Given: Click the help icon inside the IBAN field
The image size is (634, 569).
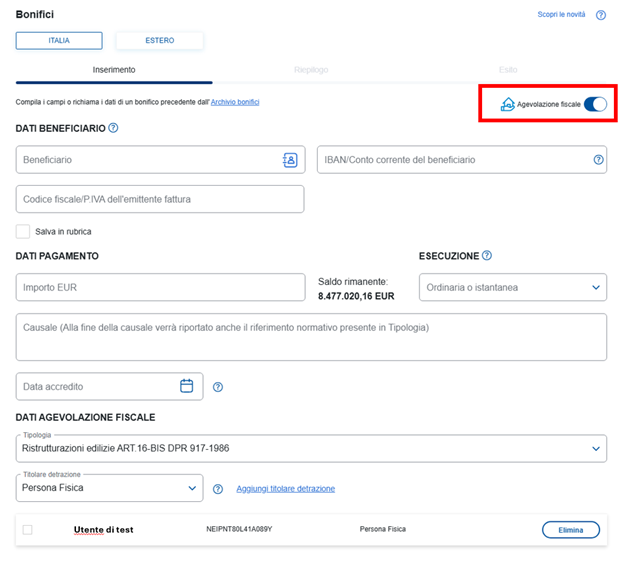Looking at the screenshot, I should pos(598,160).
